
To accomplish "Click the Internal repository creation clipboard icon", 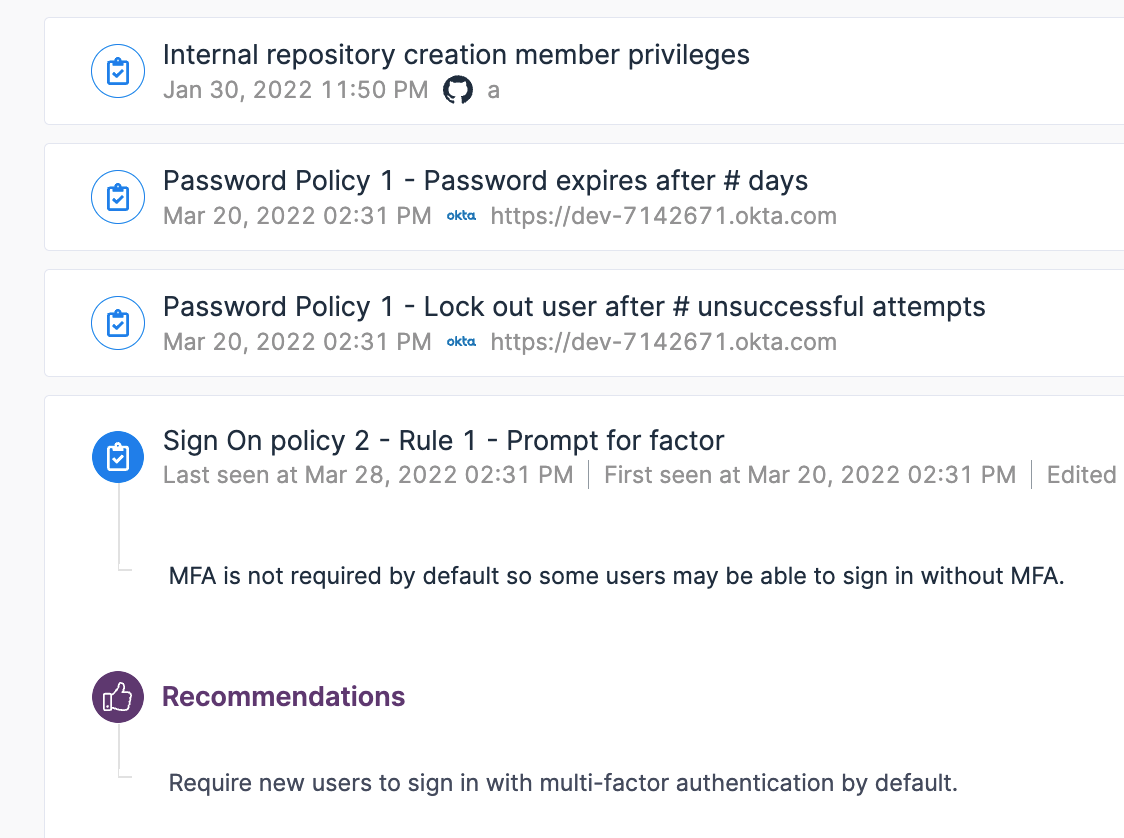I will tap(118, 71).
